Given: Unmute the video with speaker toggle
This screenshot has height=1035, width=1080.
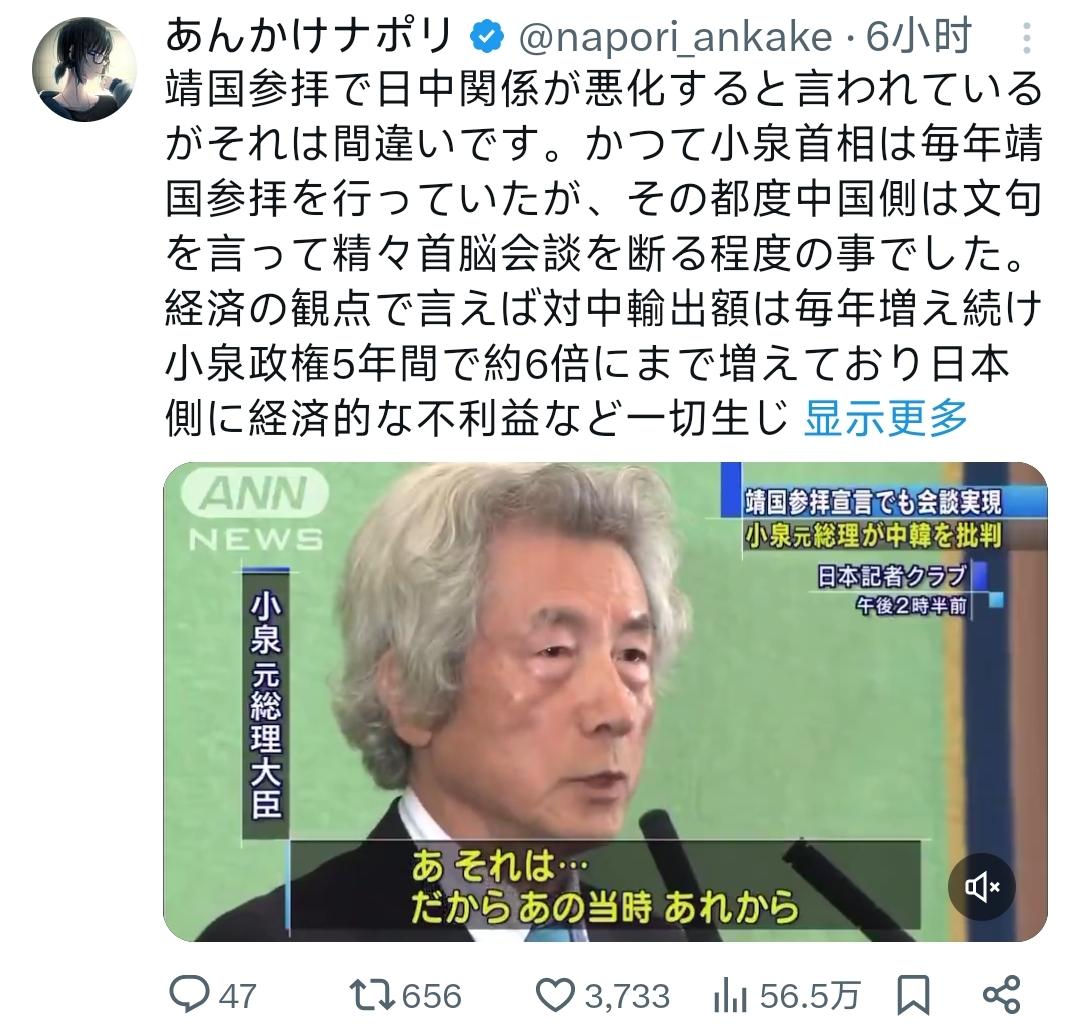Looking at the screenshot, I should tap(982, 887).
